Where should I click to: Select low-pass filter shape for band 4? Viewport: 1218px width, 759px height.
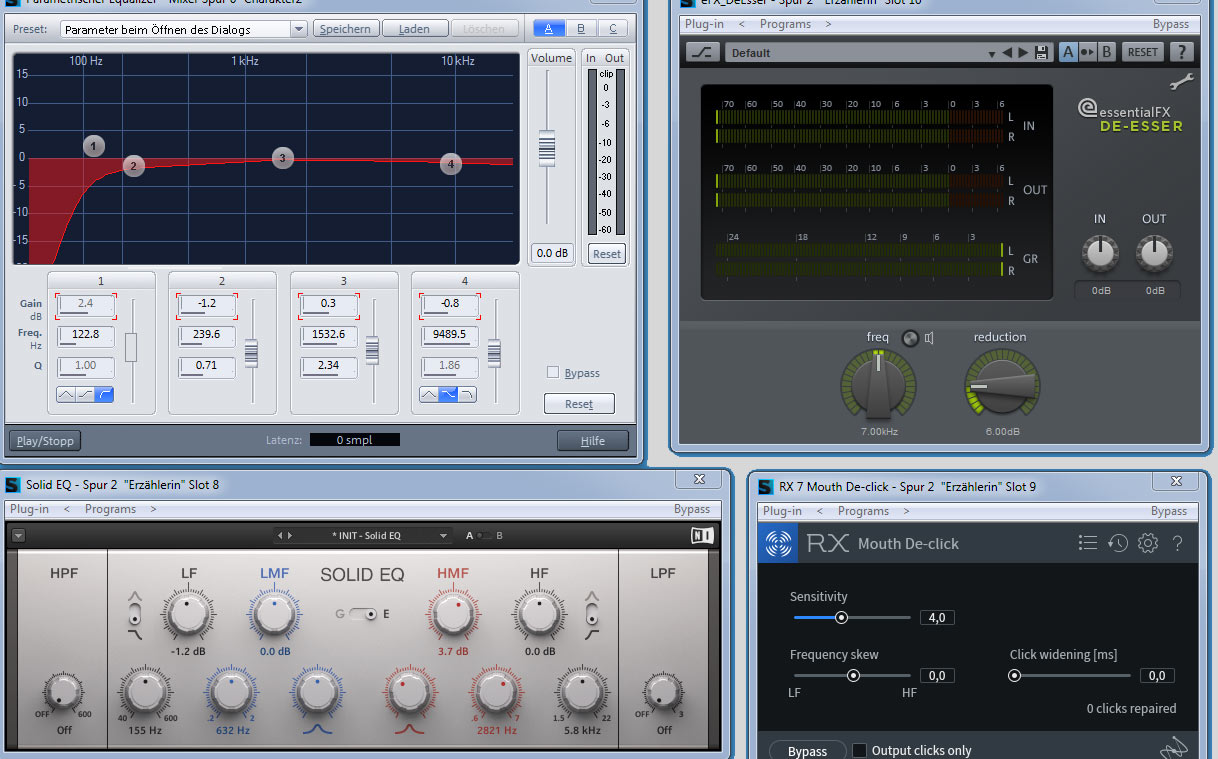coord(467,395)
